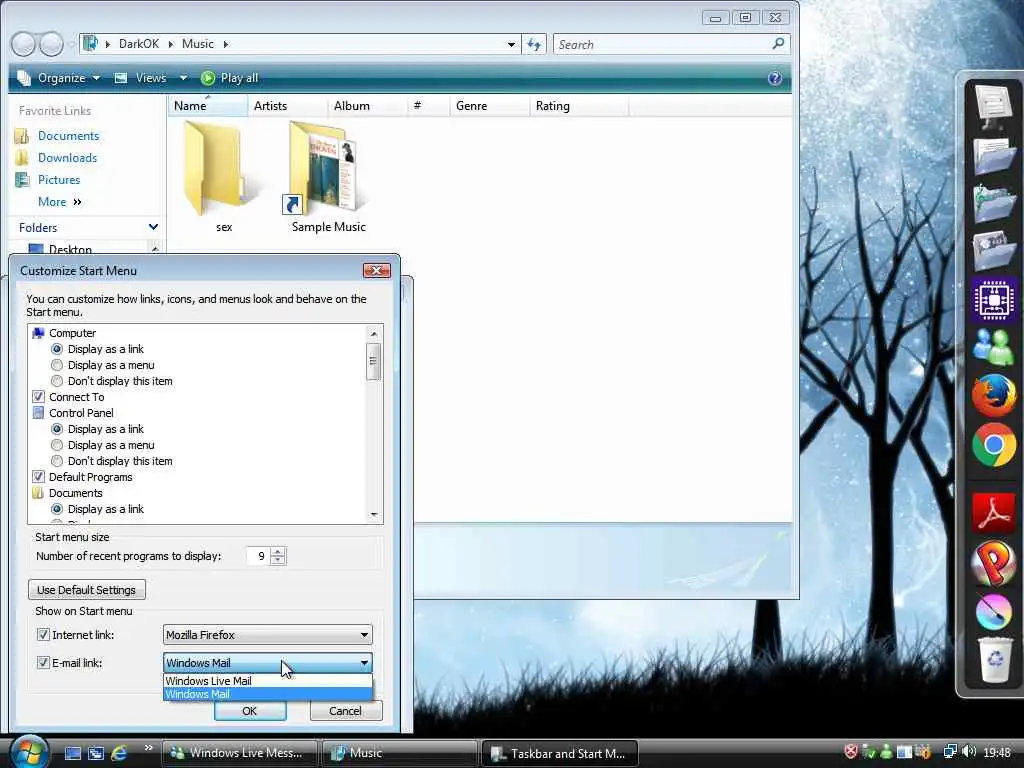Image resolution: width=1024 pixels, height=768 pixels.
Task: Open the Views dropdown arrow
Action: click(184, 78)
